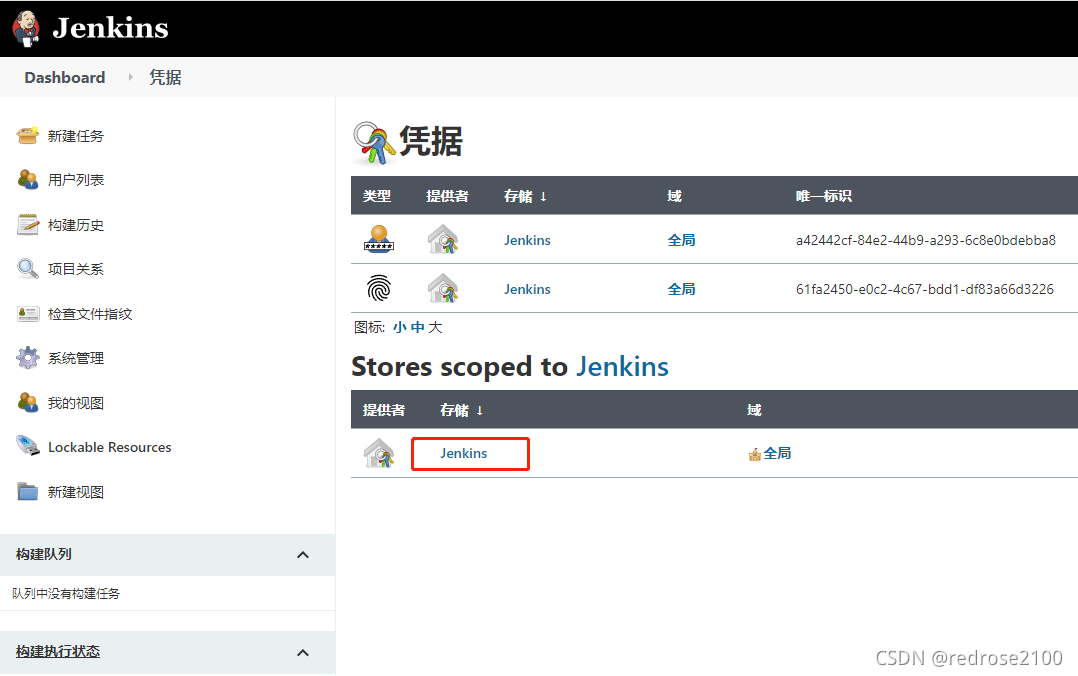Set icon size to 小
The height and width of the screenshot is (676, 1078).
coord(399,327)
